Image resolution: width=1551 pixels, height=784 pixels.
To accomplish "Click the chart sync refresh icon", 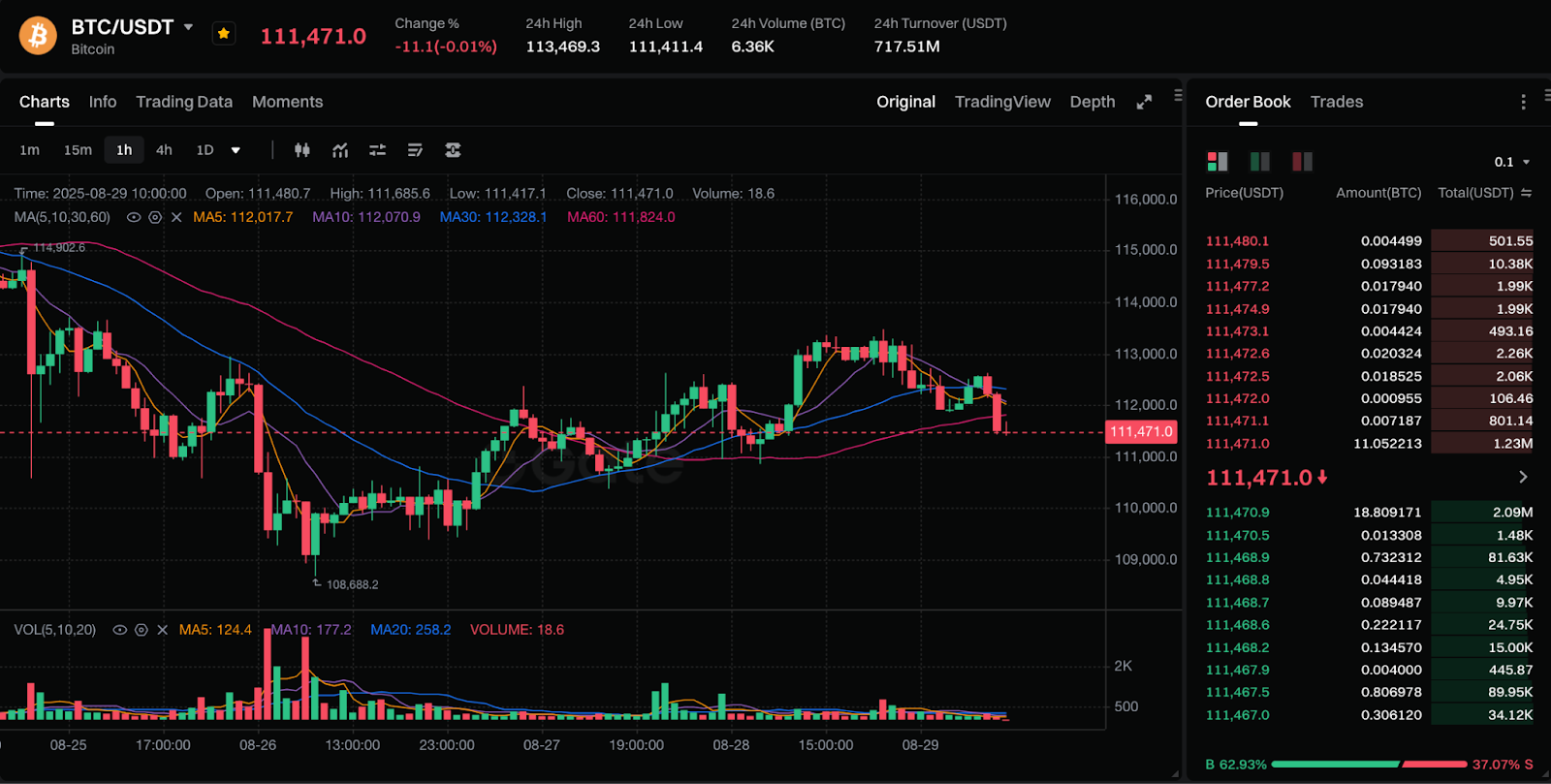I will pyautogui.click(x=453, y=150).
